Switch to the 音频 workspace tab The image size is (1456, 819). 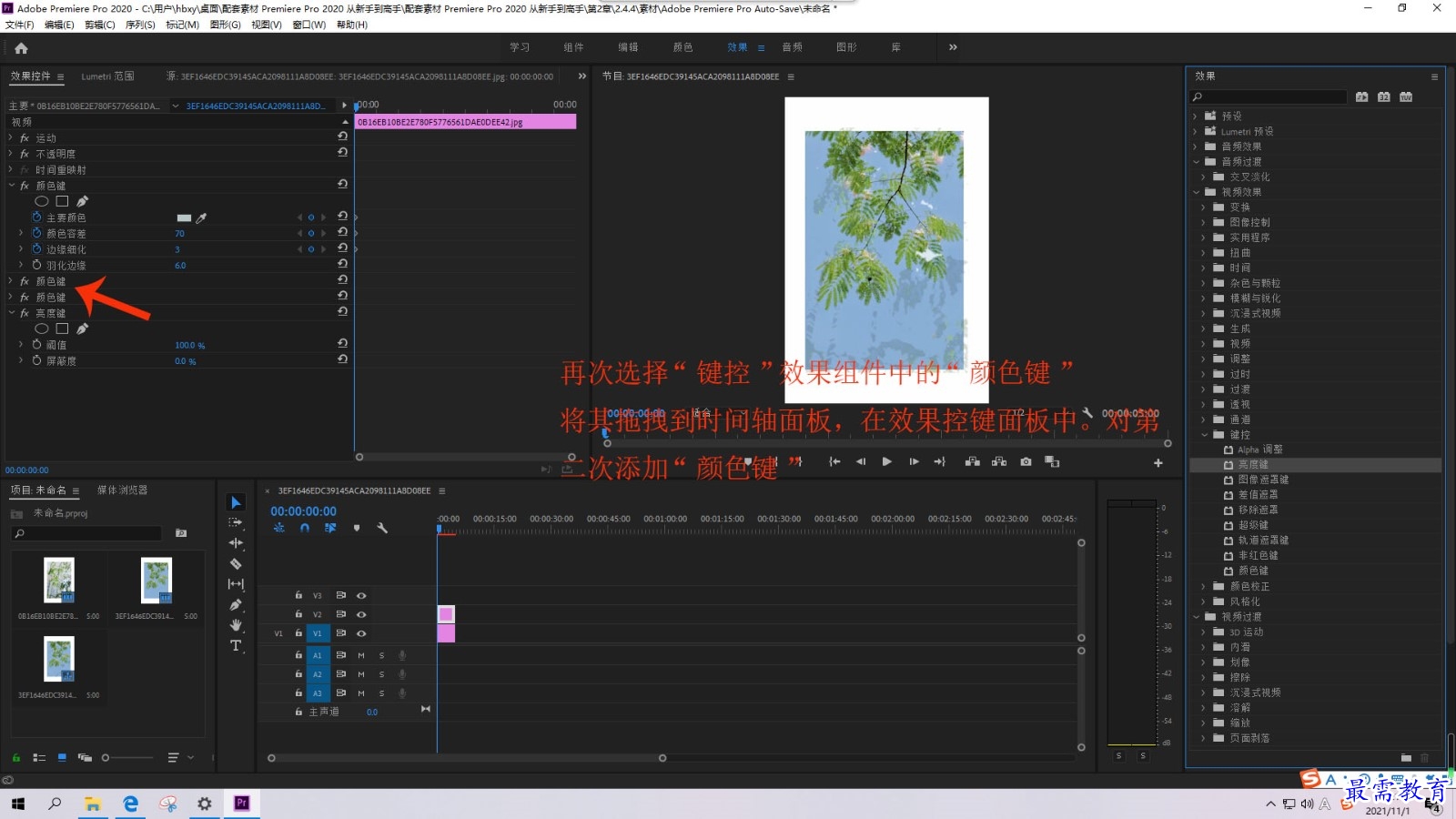pos(792,47)
